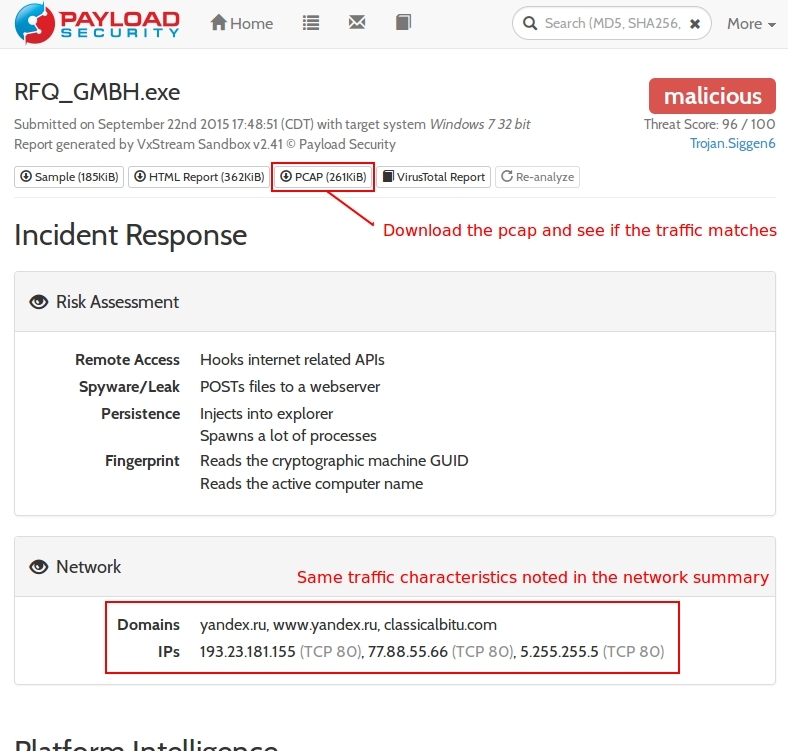
Task: Click the Fingerprint label
Action: 142,461
